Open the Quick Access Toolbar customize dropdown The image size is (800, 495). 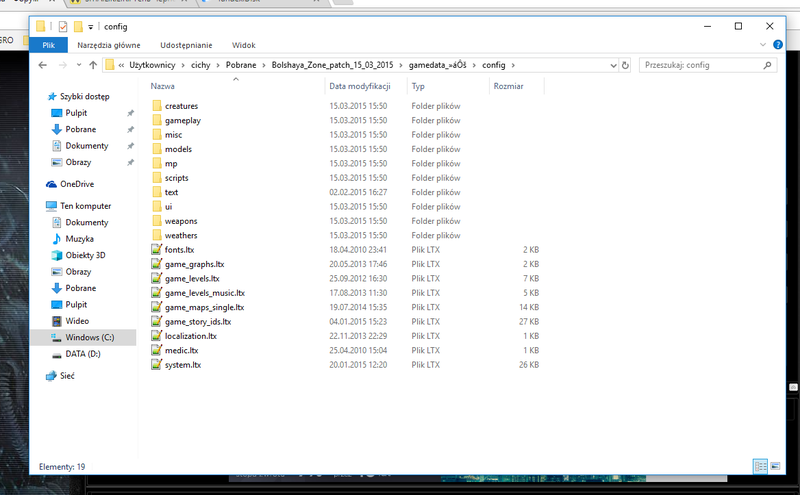coord(91,26)
